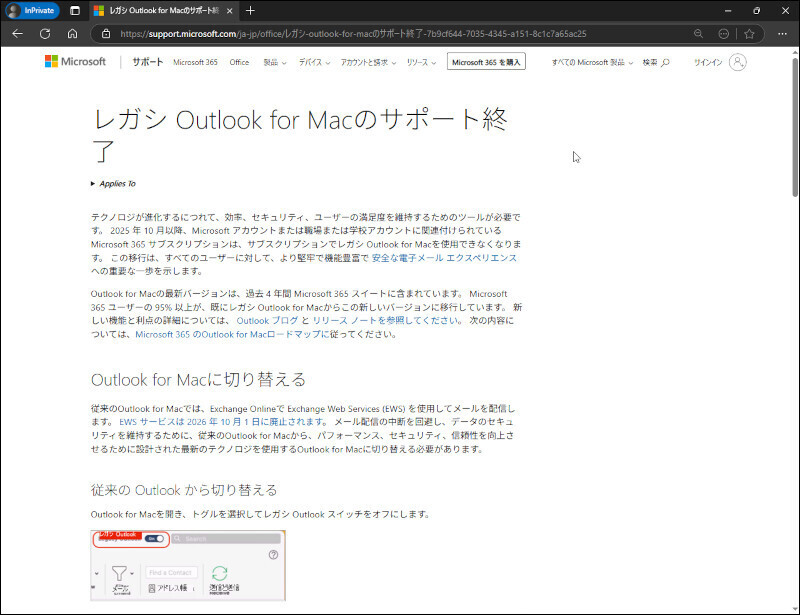This screenshot has height=615, width=800.
Task: Open the リリース ノートを参照してください link
Action: pyautogui.click(x=386, y=321)
